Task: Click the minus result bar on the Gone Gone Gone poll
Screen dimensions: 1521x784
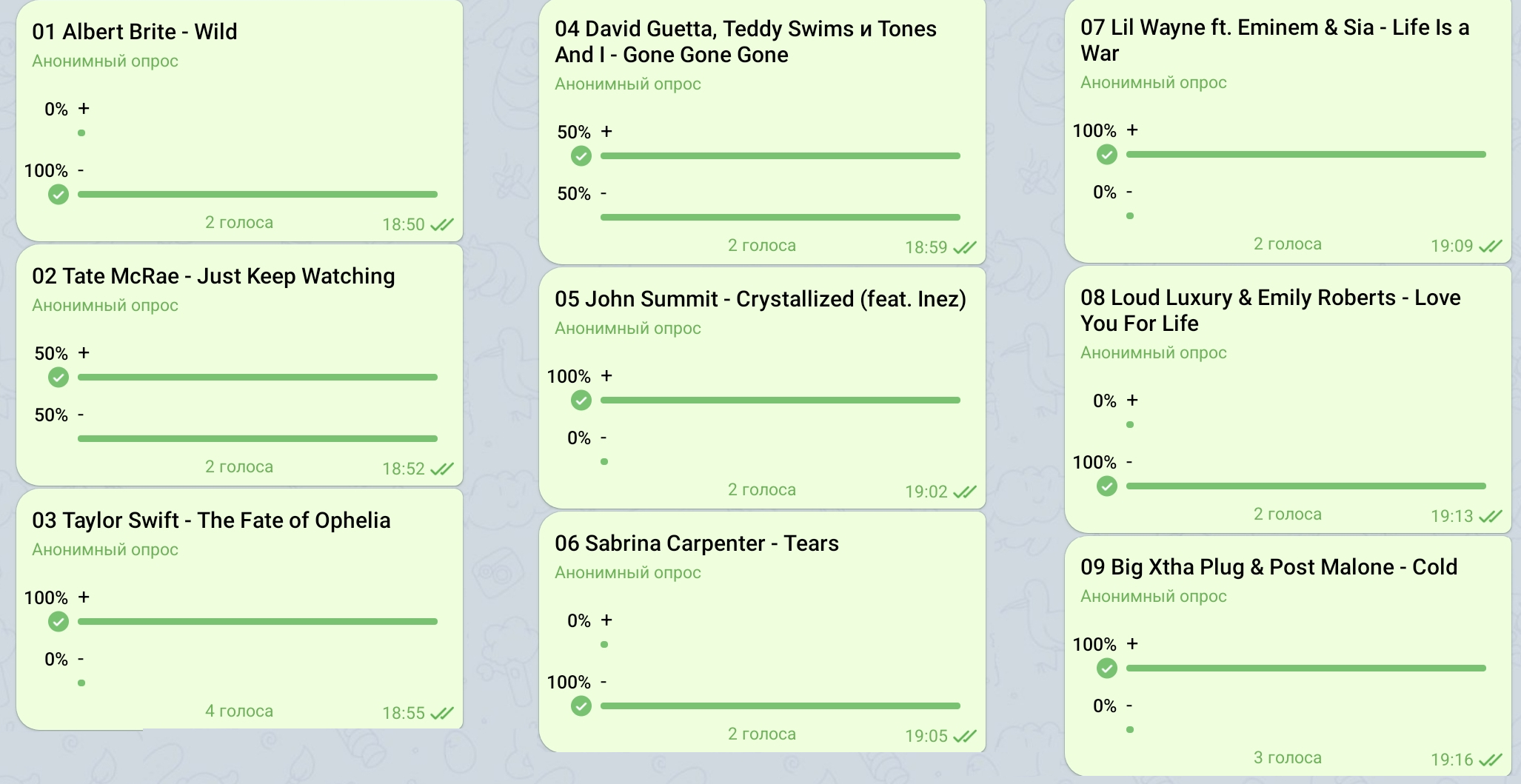Action: 780,218
